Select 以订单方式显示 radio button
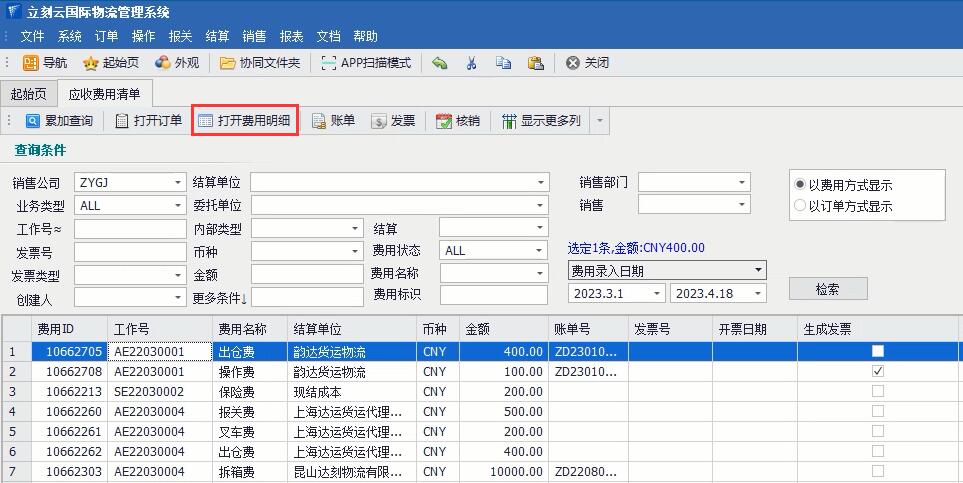This screenshot has width=963, height=483. (x=800, y=206)
